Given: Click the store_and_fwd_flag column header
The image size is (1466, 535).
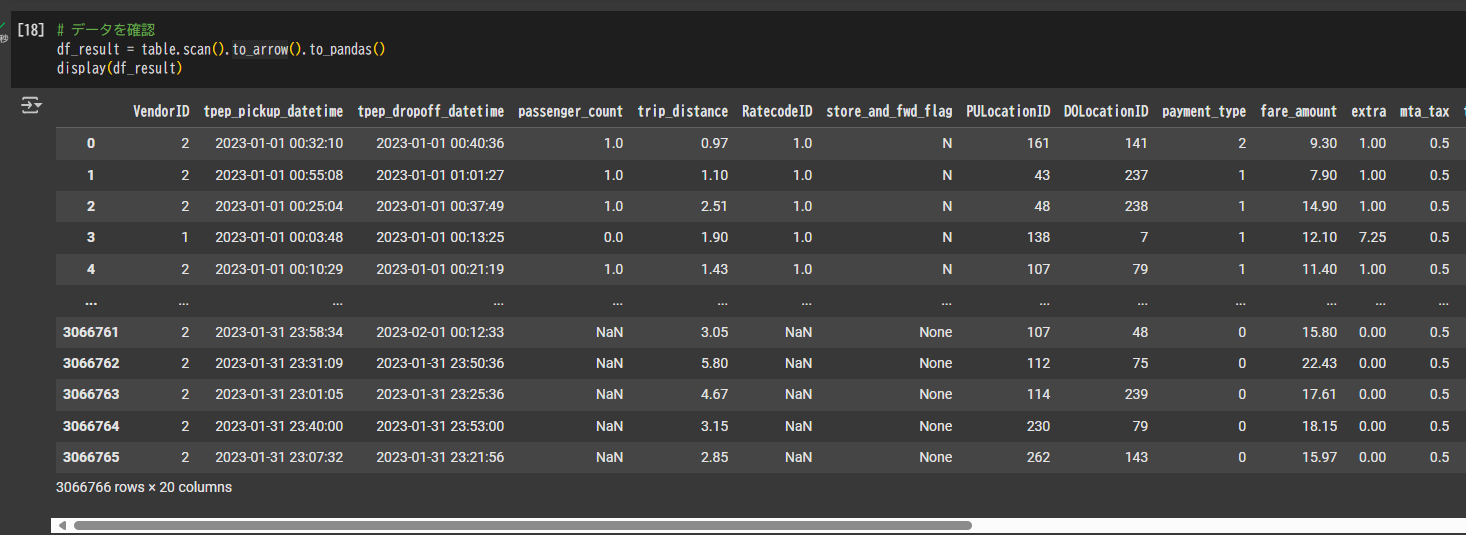Looking at the screenshot, I should click(x=889, y=112).
